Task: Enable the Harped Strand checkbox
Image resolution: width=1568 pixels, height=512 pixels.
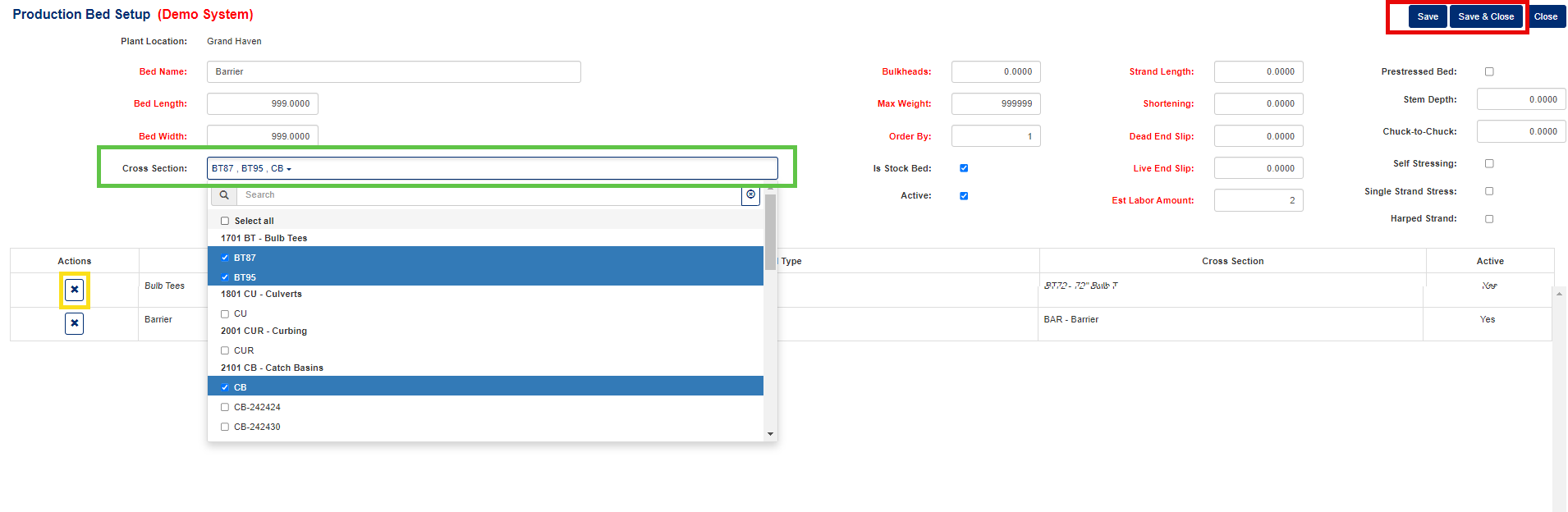Action: tap(1489, 219)
